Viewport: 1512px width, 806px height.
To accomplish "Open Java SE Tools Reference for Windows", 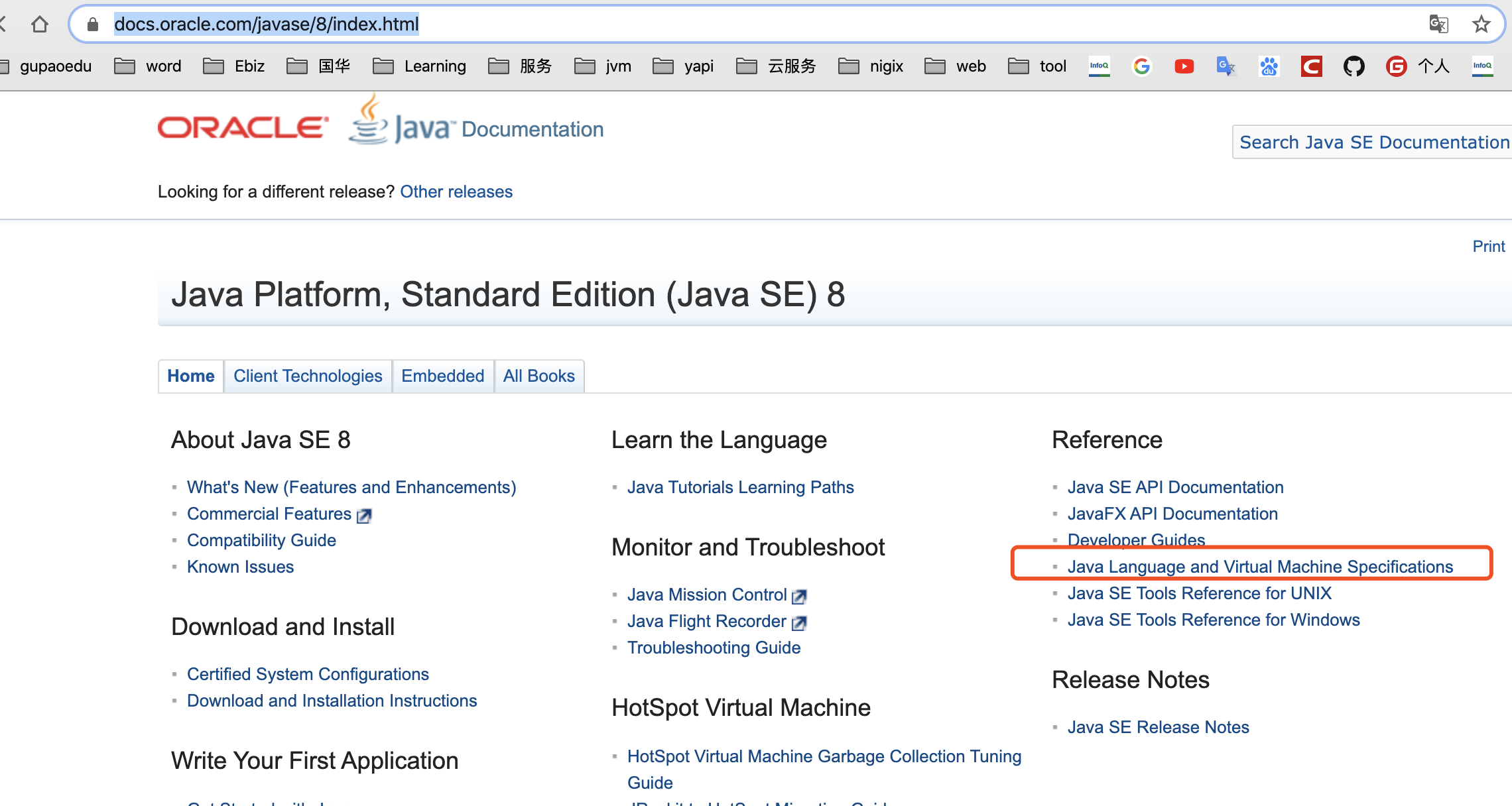I will [x=1214, y=620].
